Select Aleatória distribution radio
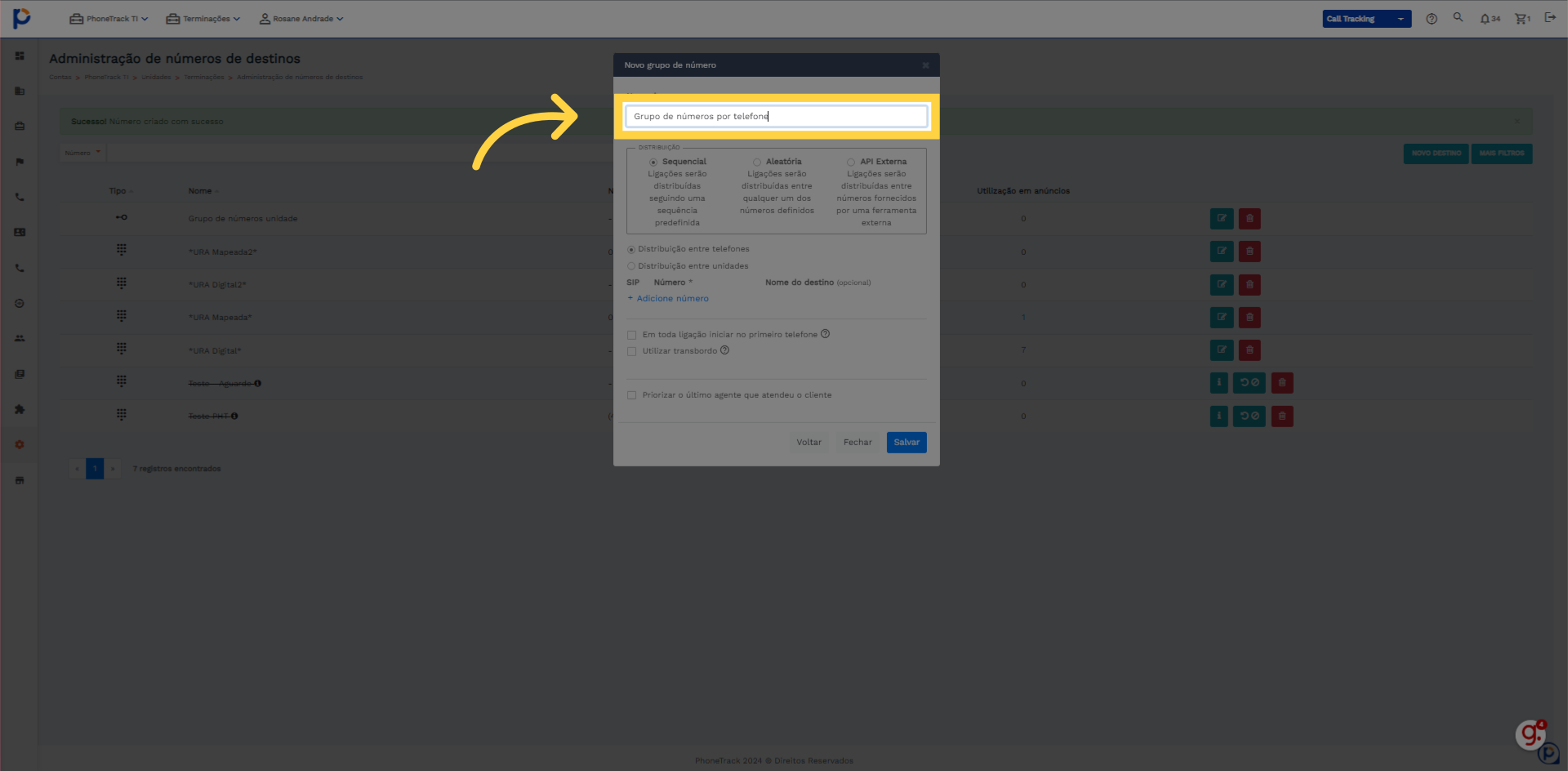1568x771 pixels. click(x=757, y=162)
